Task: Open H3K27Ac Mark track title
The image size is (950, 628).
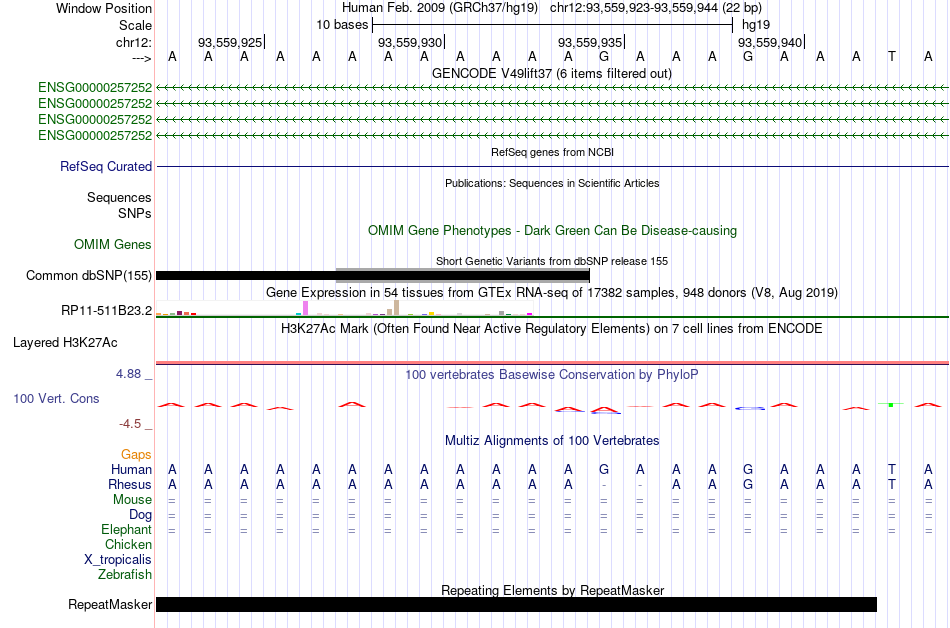Action: (x=551, y=329)
